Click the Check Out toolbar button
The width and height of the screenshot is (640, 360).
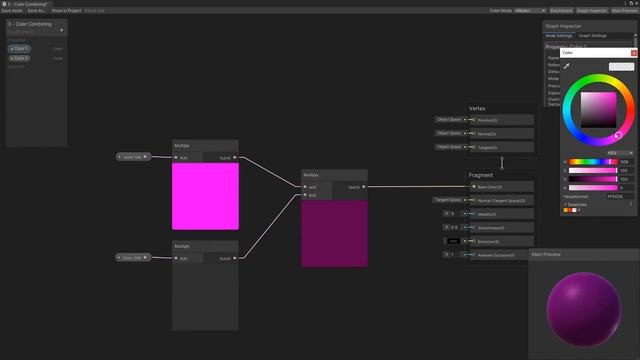point(94,11)
